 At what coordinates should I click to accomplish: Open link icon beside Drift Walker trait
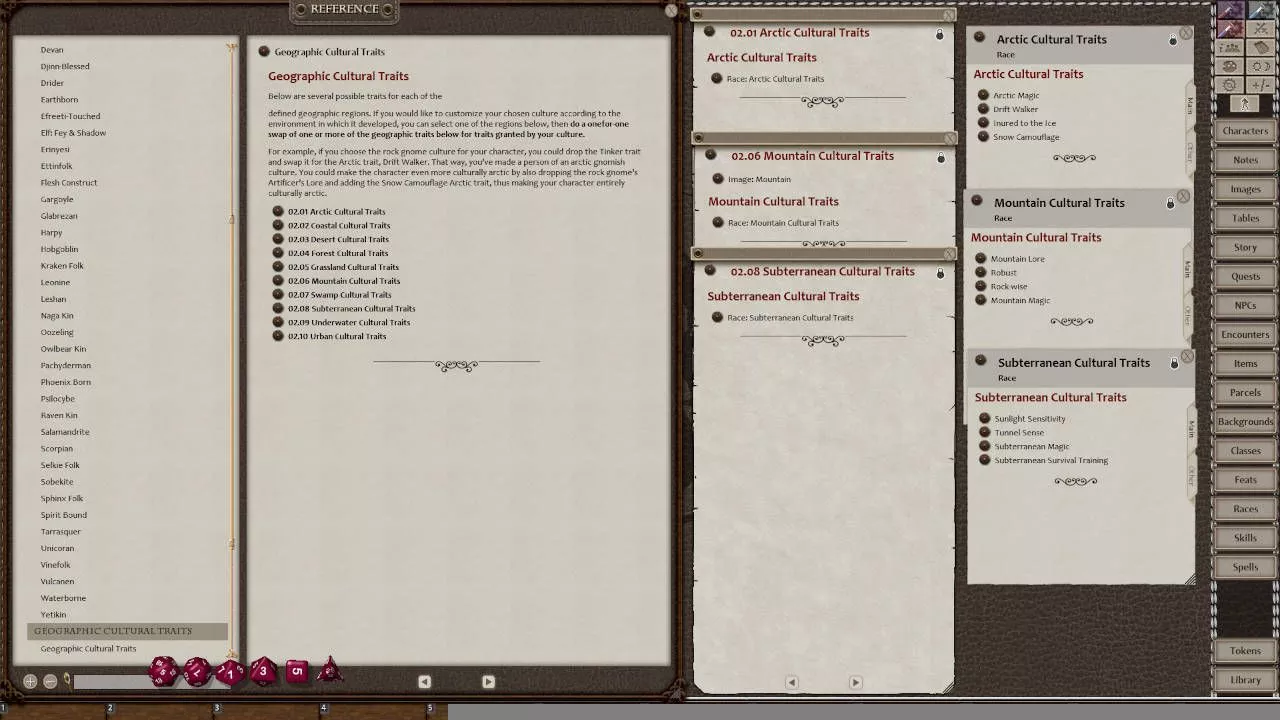coord(983,109)
